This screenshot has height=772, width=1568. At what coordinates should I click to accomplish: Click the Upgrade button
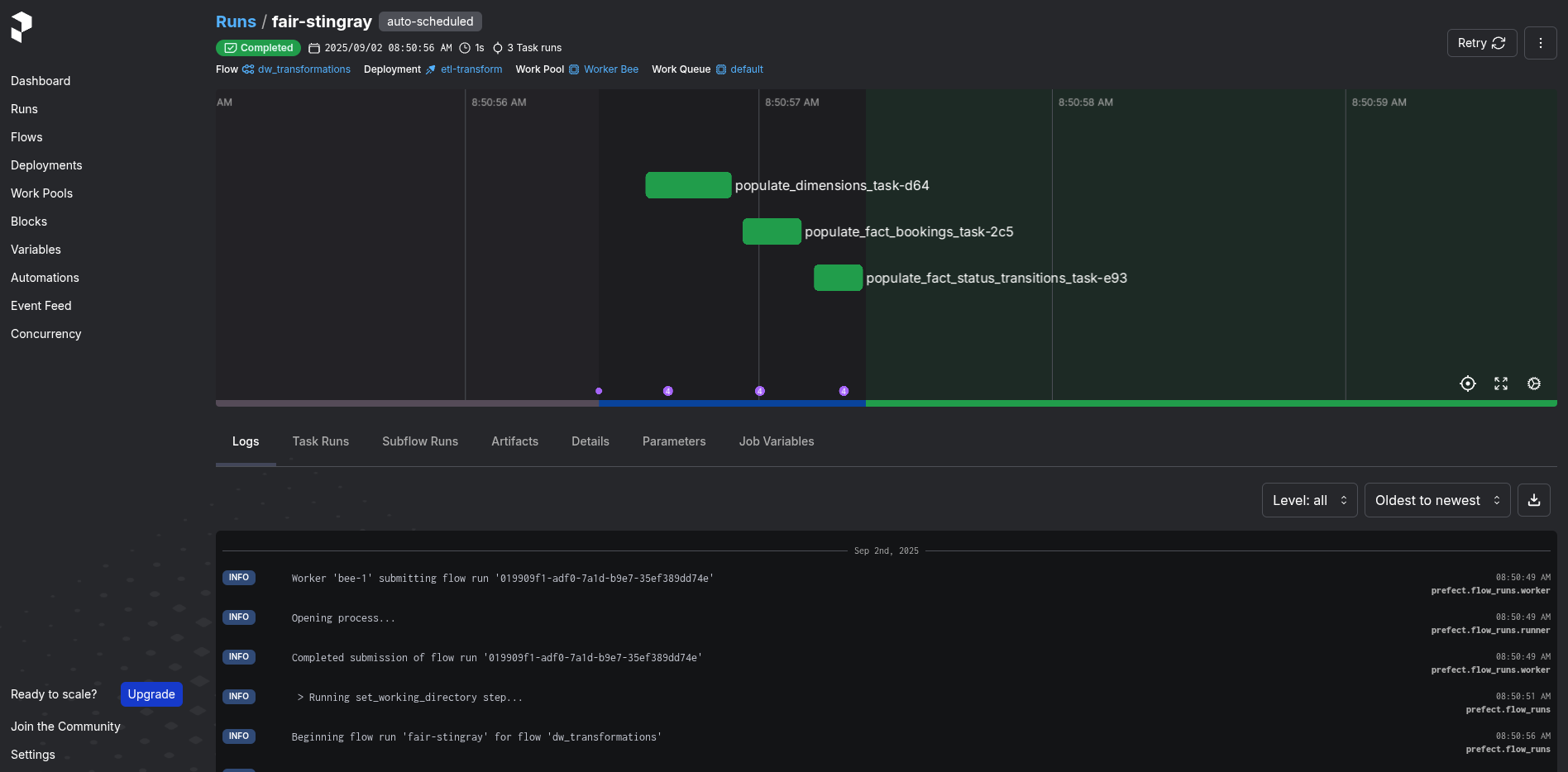click(x=151, y=694)
